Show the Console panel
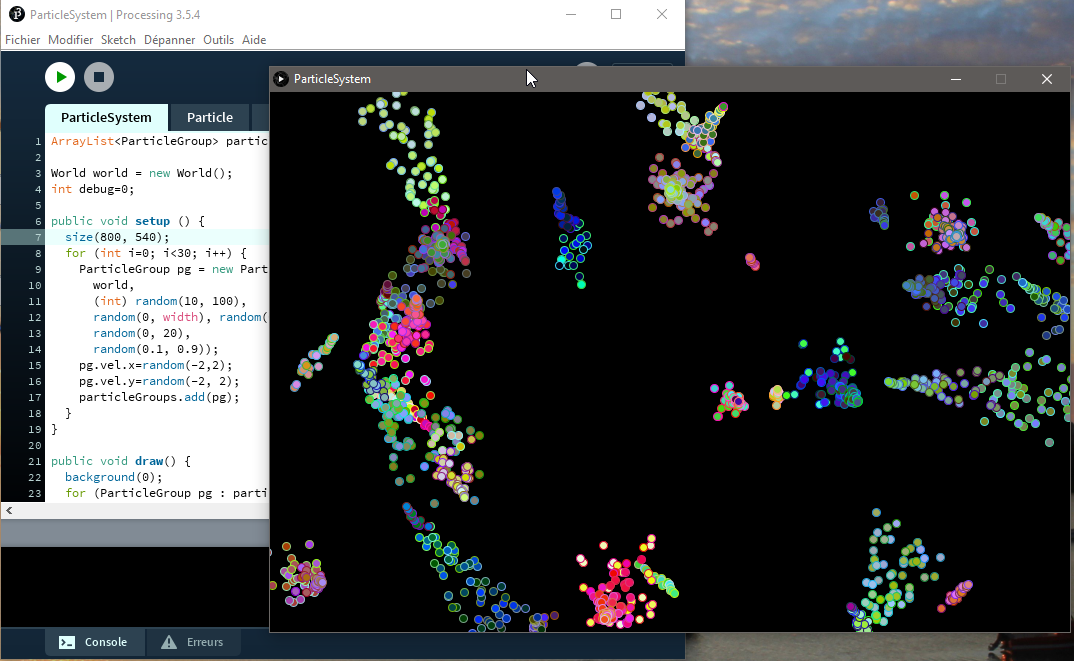1074x661 pixels. [94, 642]
